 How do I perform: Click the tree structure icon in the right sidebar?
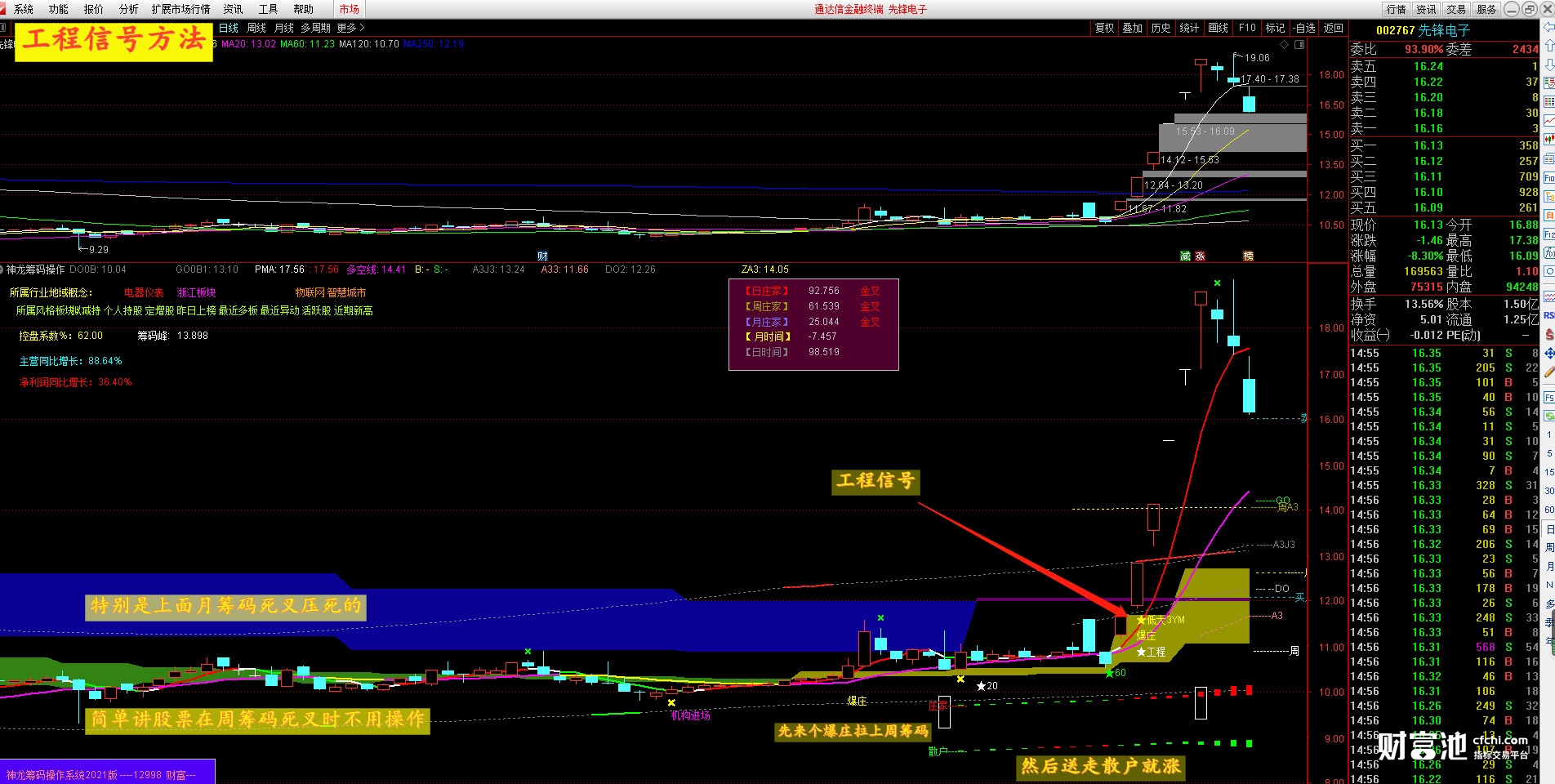(1548, 197)
